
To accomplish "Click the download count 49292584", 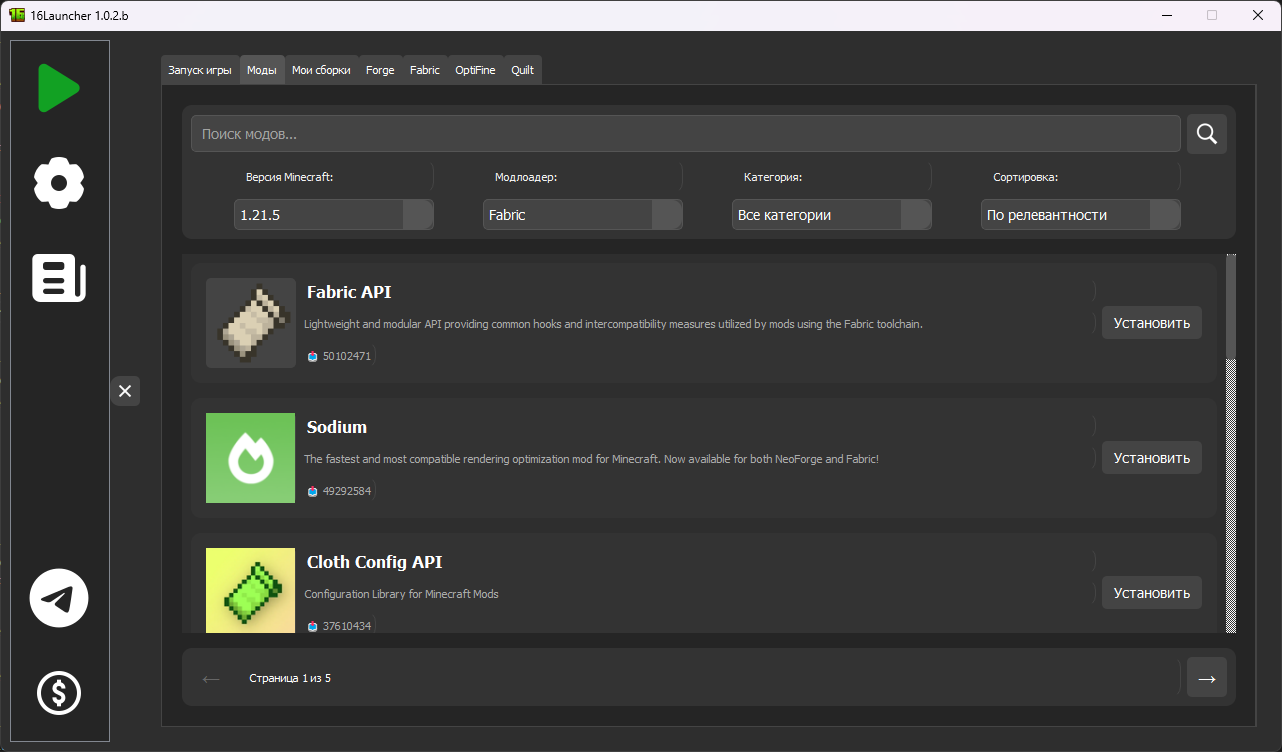I will (x=347, y=491).
